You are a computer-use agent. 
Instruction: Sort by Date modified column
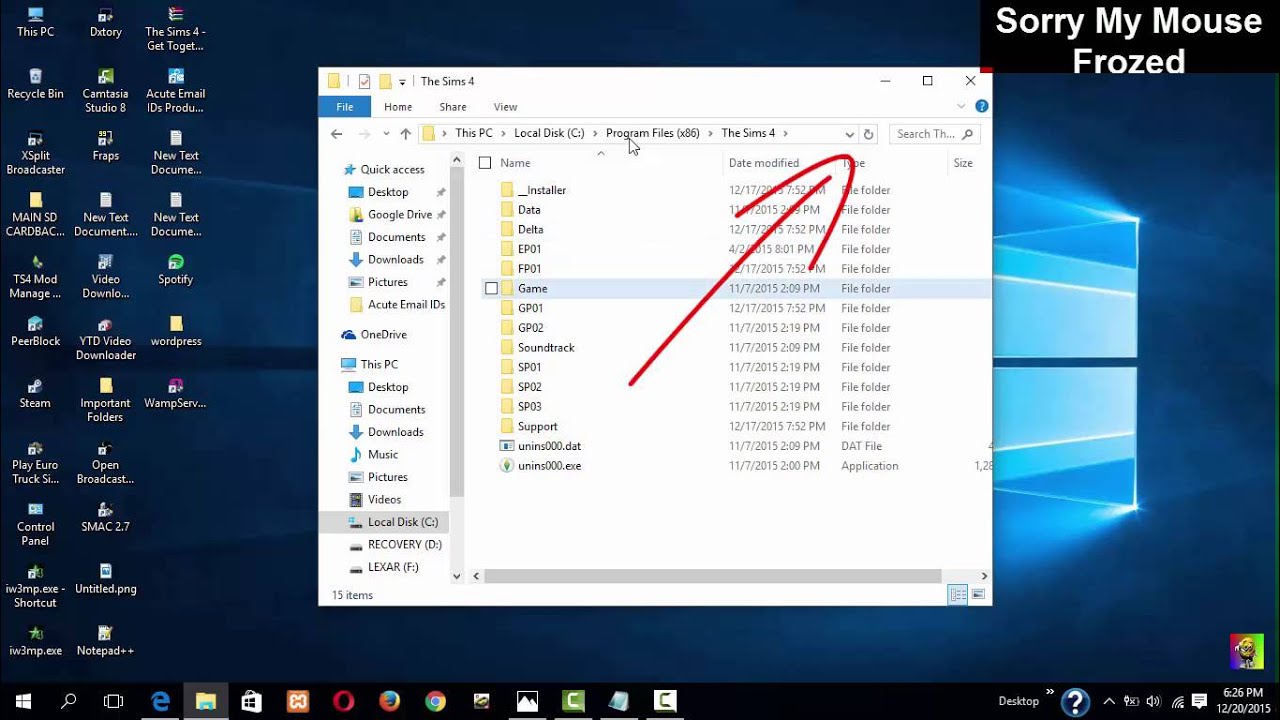[x=764, y=163]
